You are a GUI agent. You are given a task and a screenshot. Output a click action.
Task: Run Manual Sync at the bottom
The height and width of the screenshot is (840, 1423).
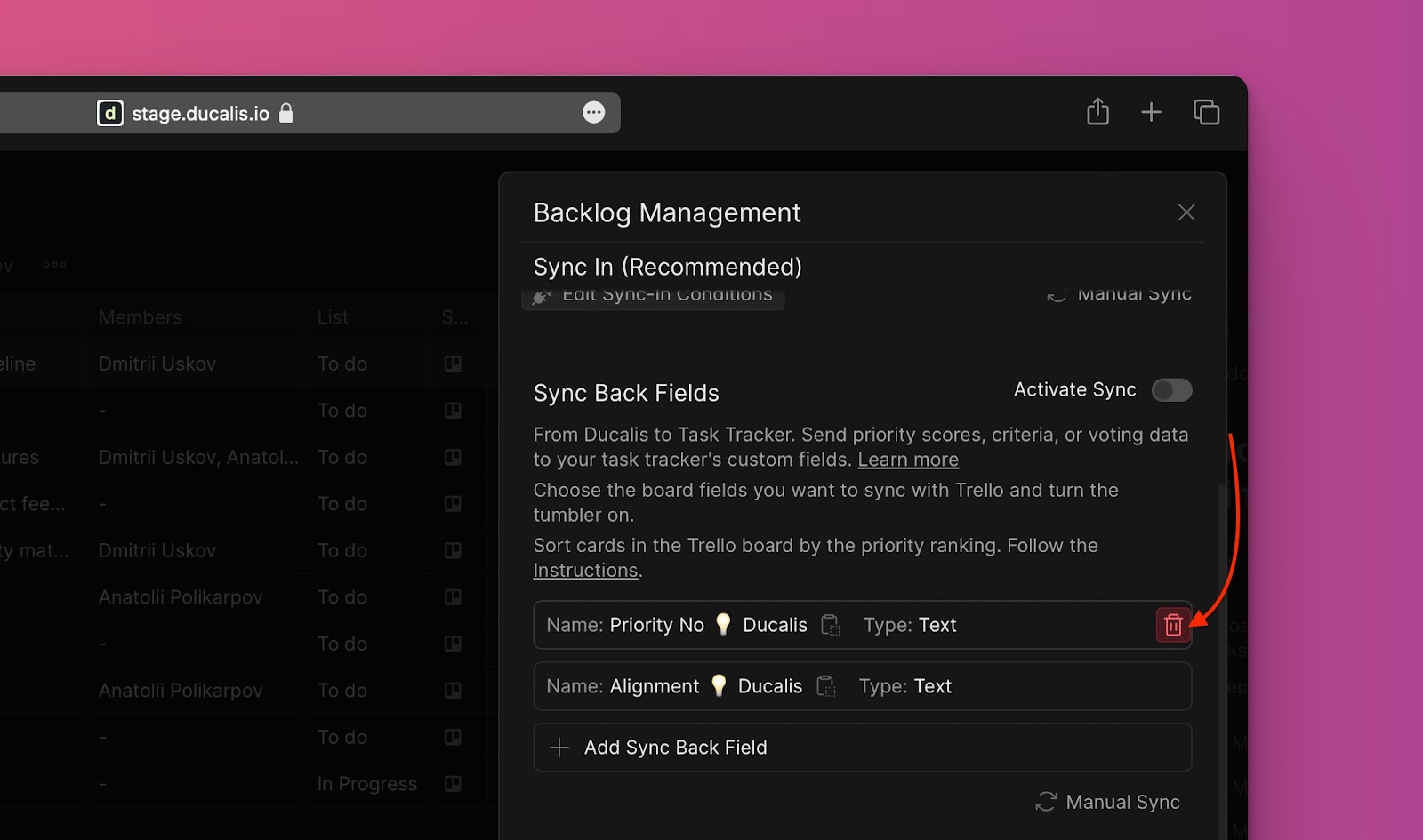(1108, 802)
